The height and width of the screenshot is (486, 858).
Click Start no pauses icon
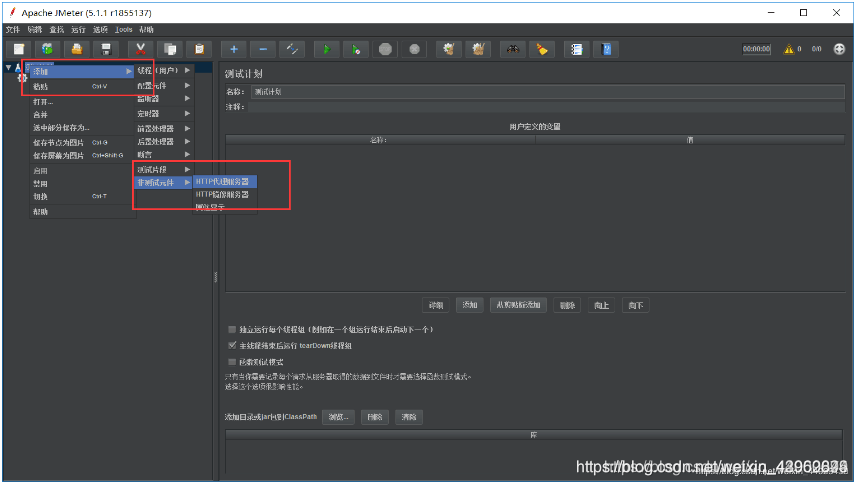point(356,49)
